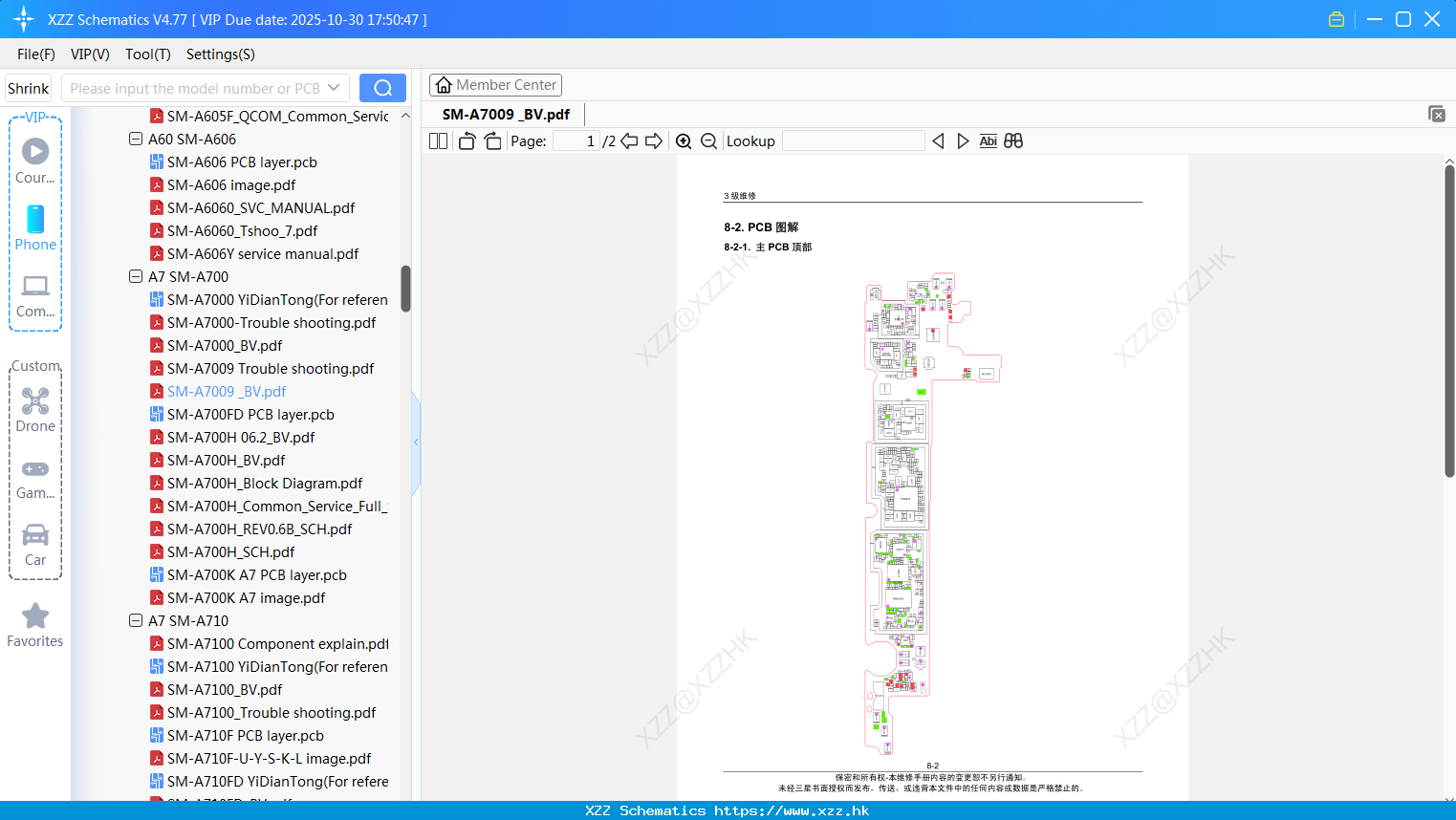Close all tabs icon at right

1437,114
